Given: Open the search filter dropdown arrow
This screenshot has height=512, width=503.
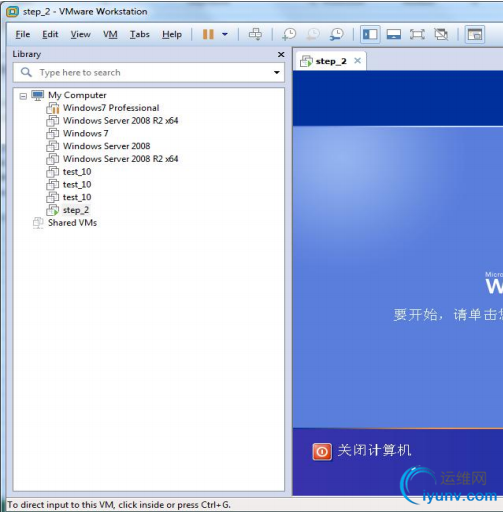Looking at the screenshot, I should pyautogui.click(x=277, y=72).
